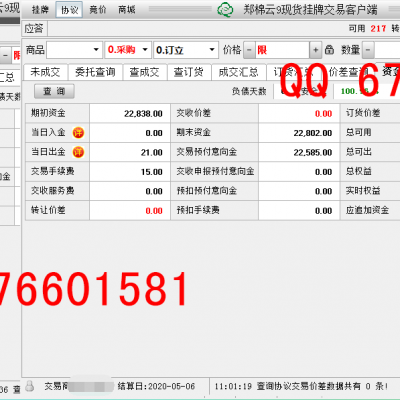The width and height of the screenshot is (400, 400).
Task: Select the 交易手续费 value 15.00
Action: pos(152,172)
